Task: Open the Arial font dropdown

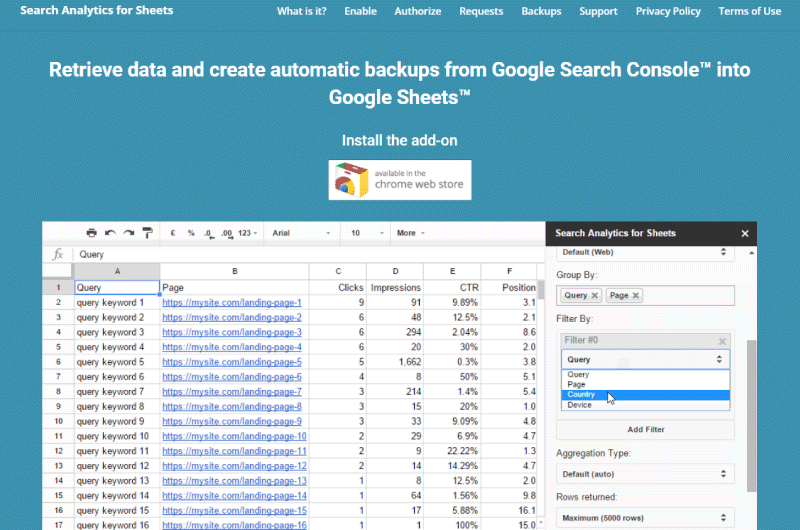Action: click(301, 233)
